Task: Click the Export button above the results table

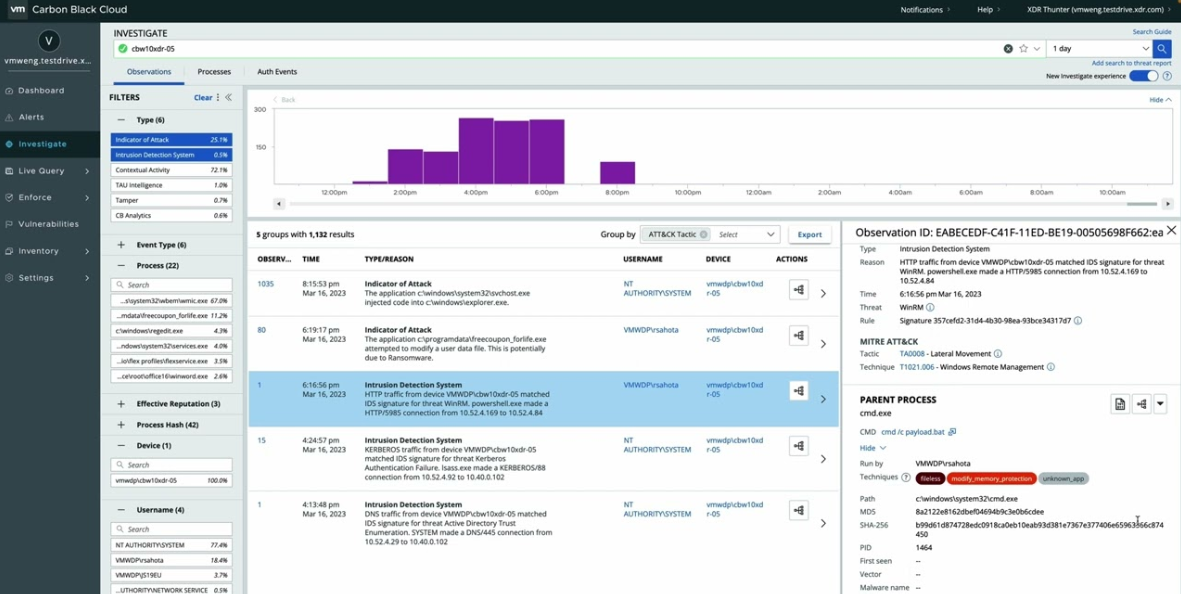Action: coord(810,234)
